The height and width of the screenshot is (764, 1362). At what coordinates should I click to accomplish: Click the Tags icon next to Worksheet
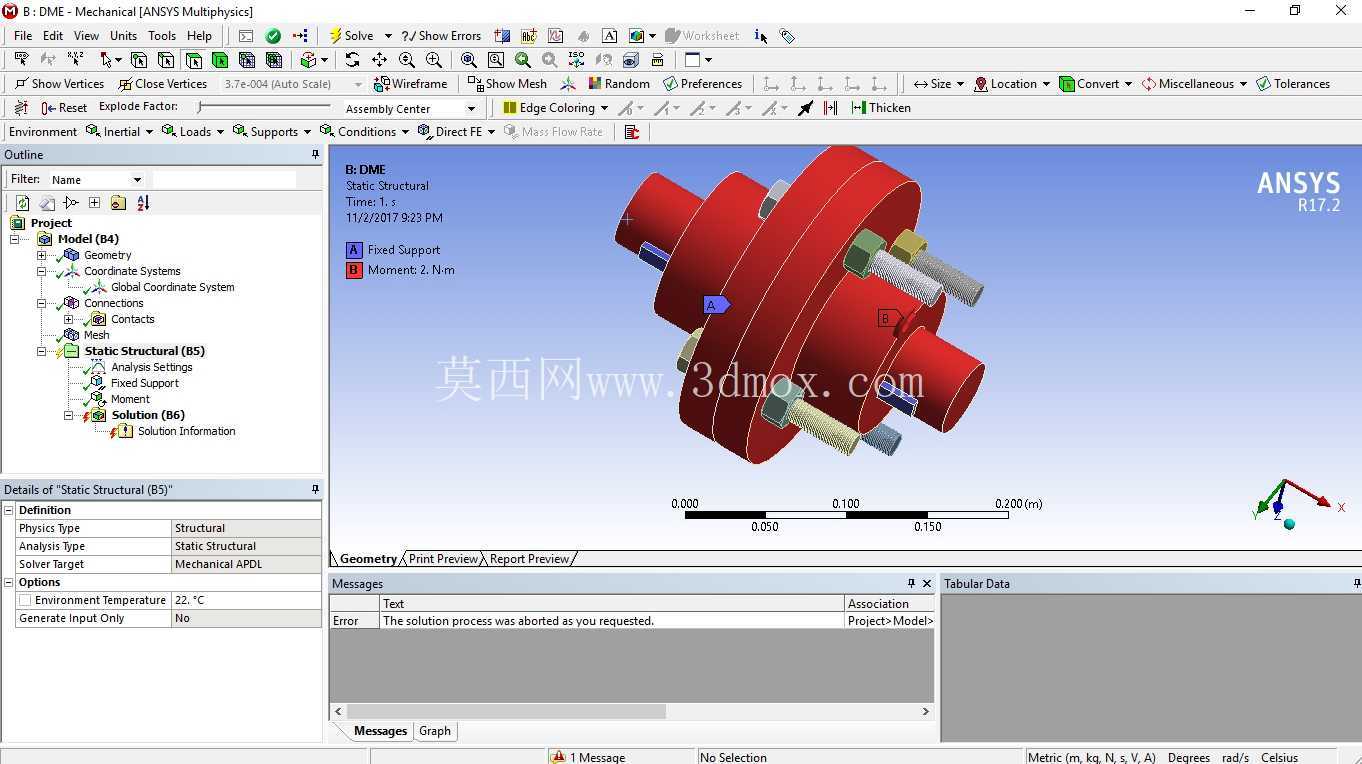788,36
